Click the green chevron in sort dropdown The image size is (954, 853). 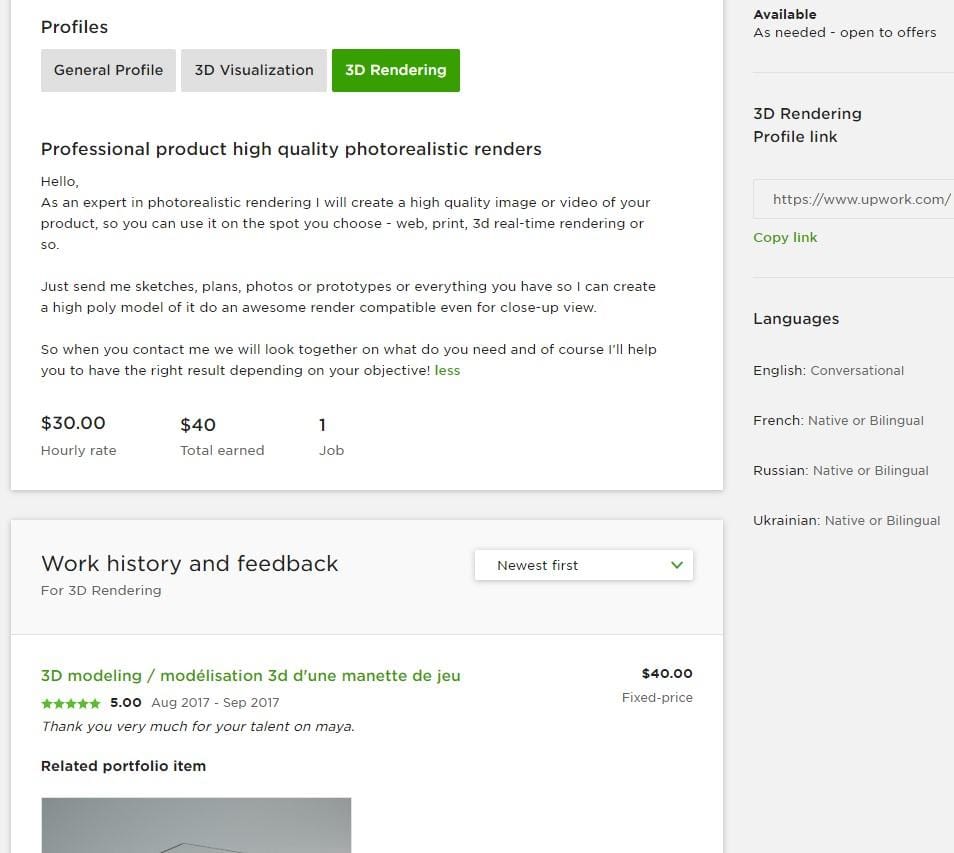677,565
